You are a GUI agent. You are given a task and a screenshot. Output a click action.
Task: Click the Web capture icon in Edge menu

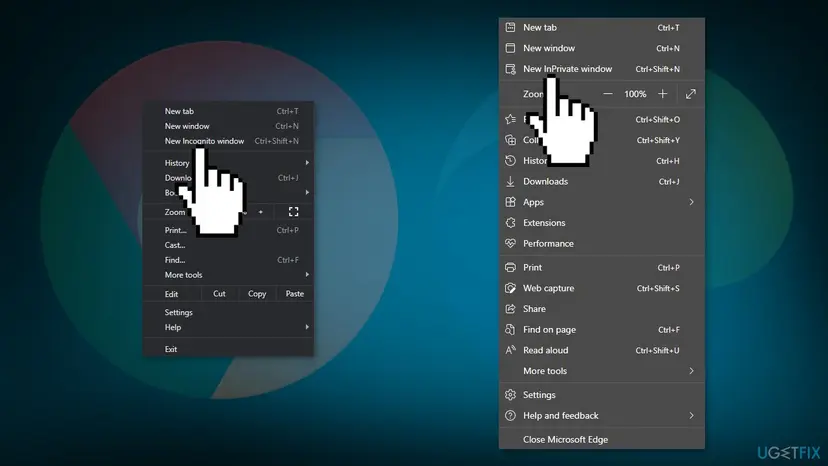[x=510, y=288]
